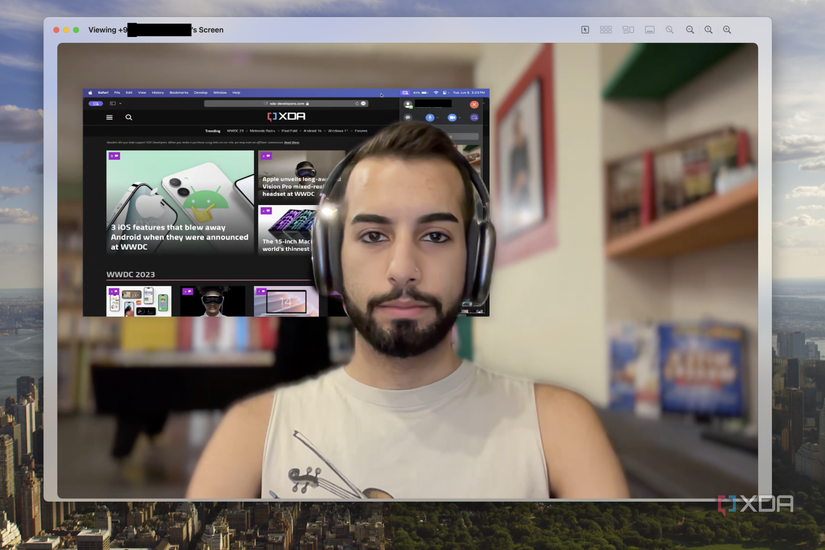Click the keyboard panel icon in viewer toolbar

[x=650, y=30]
